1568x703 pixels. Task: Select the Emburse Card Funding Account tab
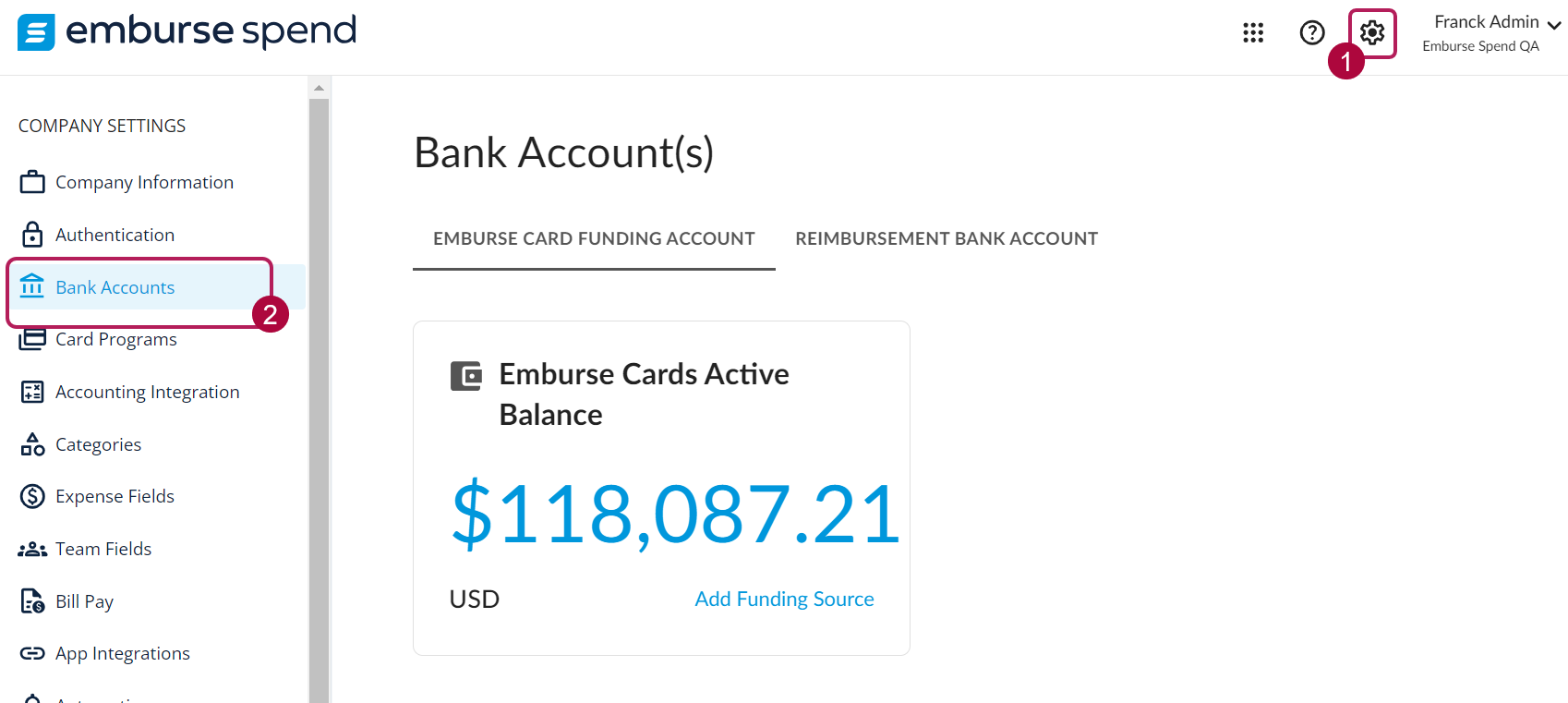point(594,237)
